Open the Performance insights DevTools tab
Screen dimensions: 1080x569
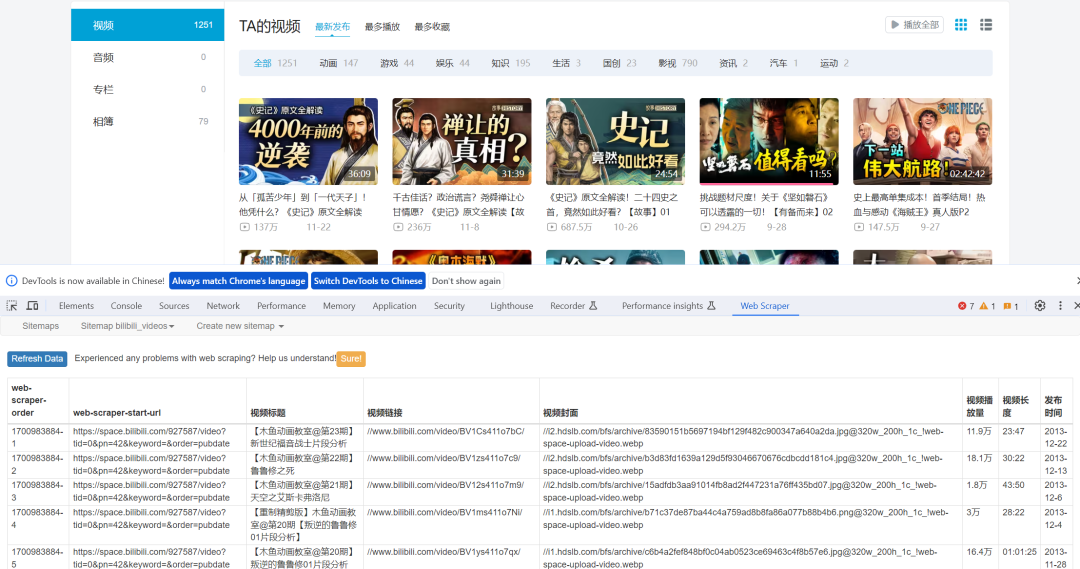[668, 306]
